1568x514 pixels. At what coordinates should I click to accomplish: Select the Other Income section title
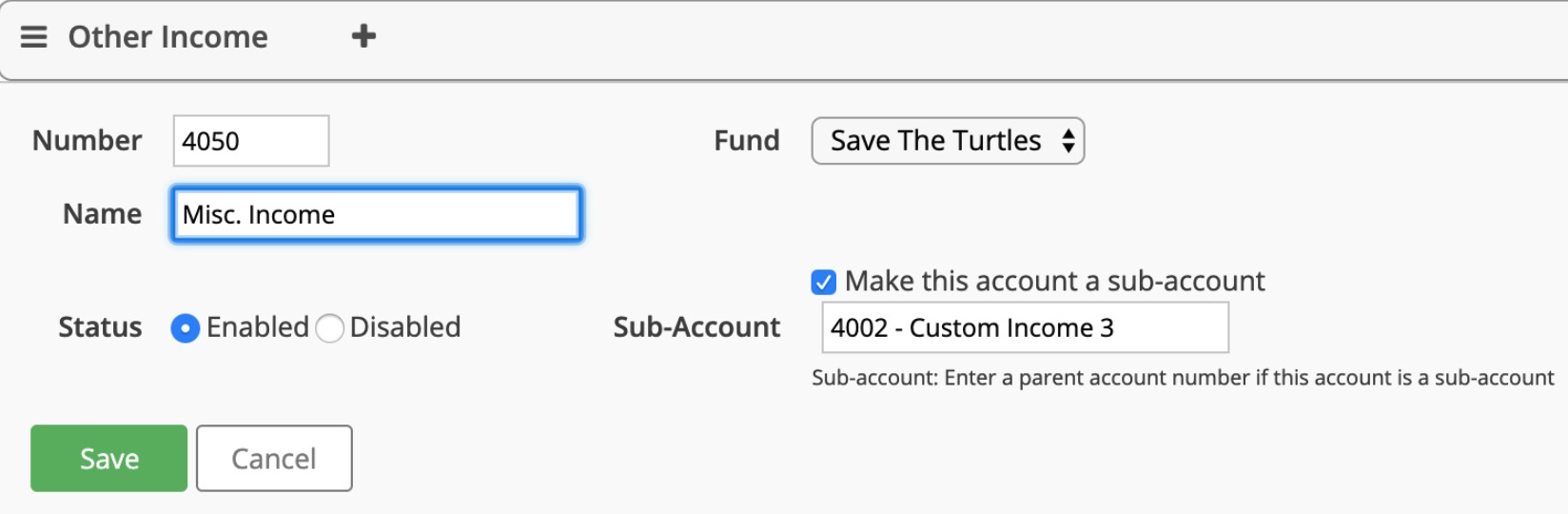pos(168,37)
